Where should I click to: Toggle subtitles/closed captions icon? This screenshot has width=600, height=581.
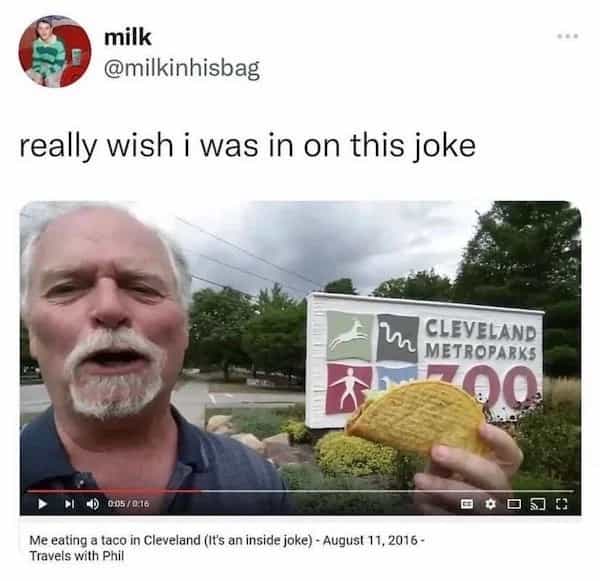(466, 504)
